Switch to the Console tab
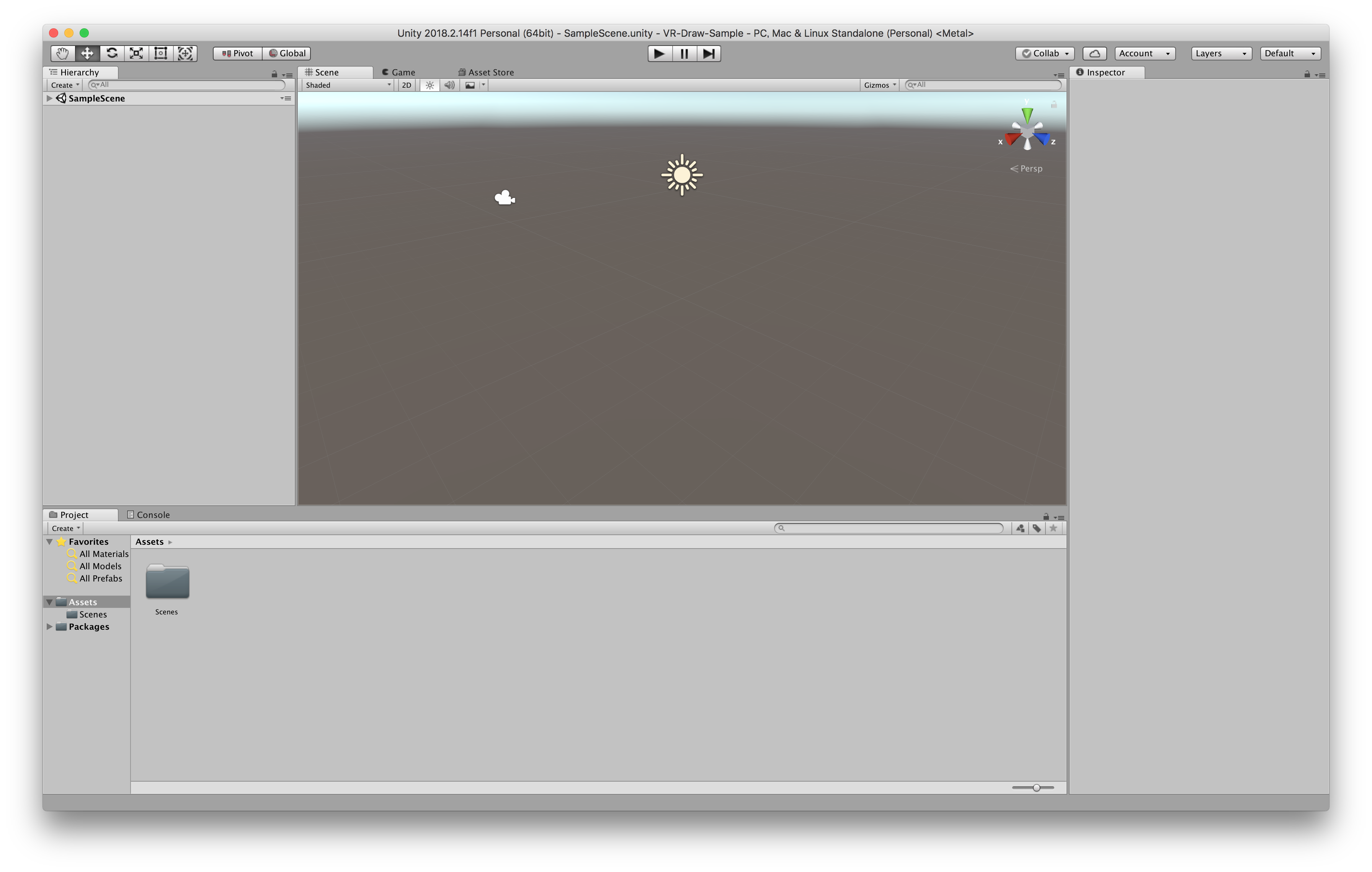Viewport: 1372px width, 872px height. (148, 514)
